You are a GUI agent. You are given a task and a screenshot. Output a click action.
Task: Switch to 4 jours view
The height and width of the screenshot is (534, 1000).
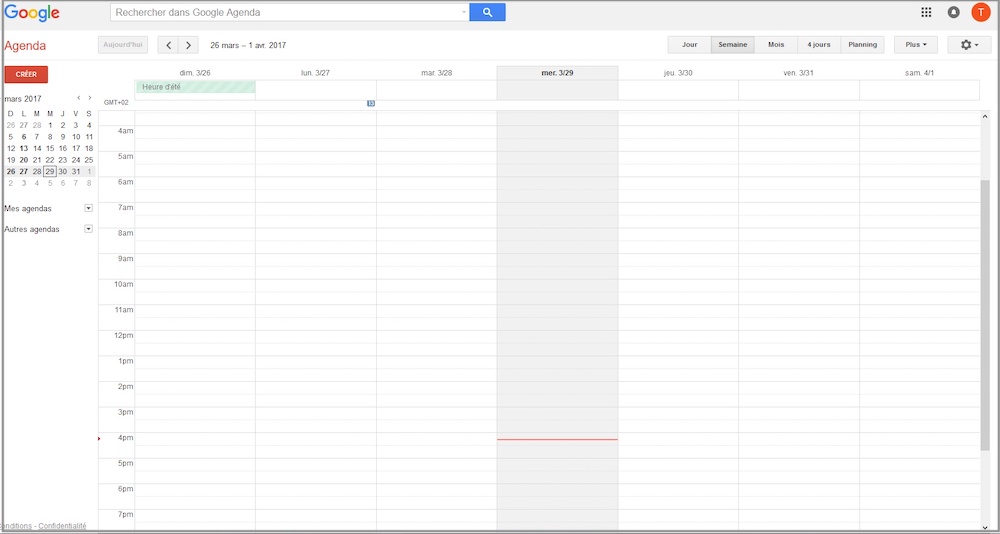coord(819,45)
